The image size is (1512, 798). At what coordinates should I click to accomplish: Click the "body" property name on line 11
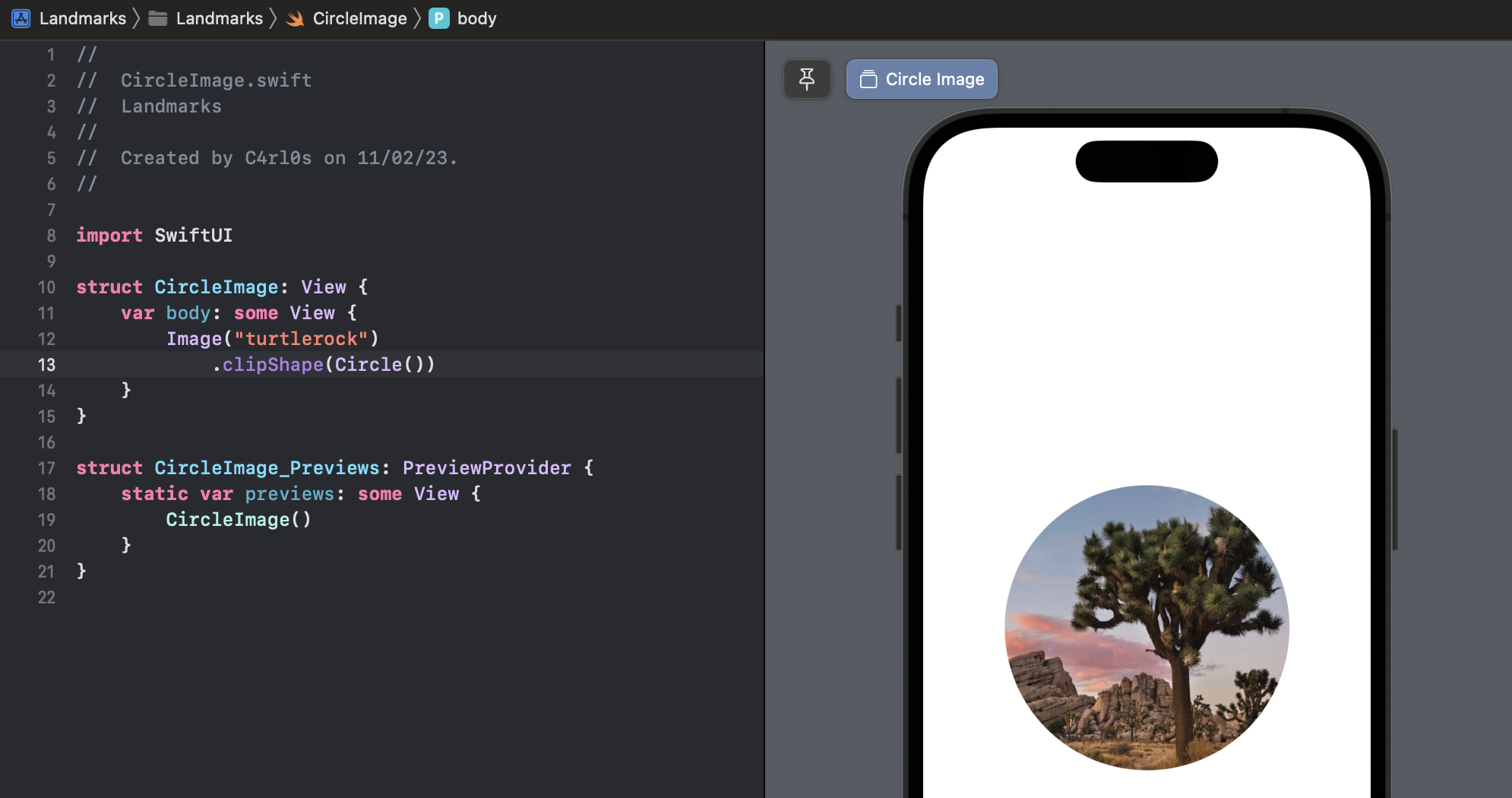[188, 313]
